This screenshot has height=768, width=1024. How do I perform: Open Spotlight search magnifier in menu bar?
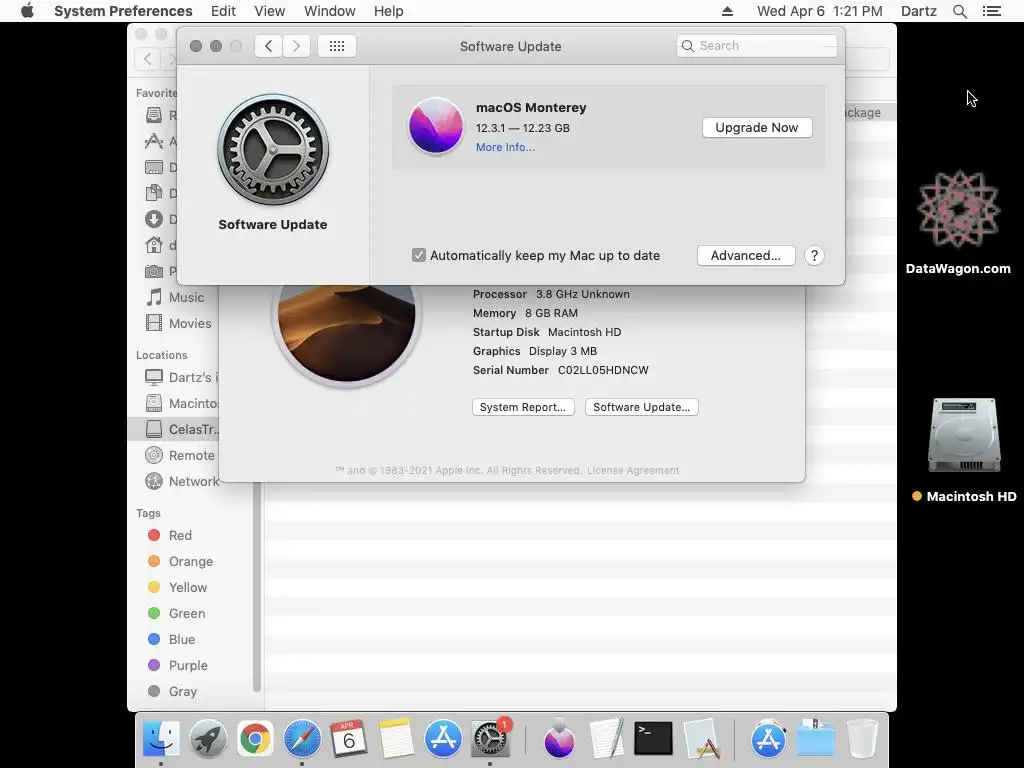pos(959,11)
